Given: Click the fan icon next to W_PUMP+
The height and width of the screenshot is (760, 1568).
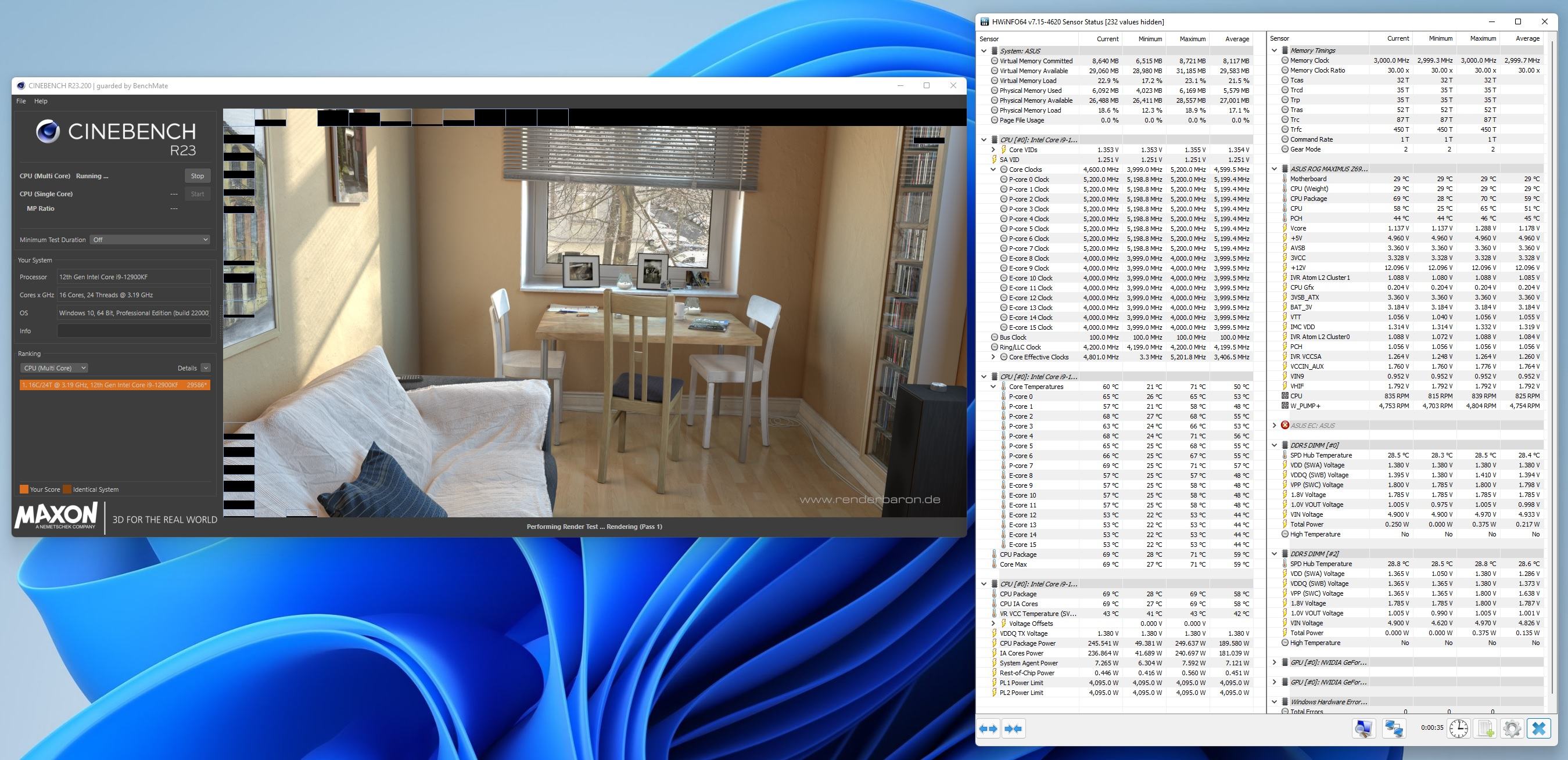Looking at the screenshot, I should click(1284, 406).
